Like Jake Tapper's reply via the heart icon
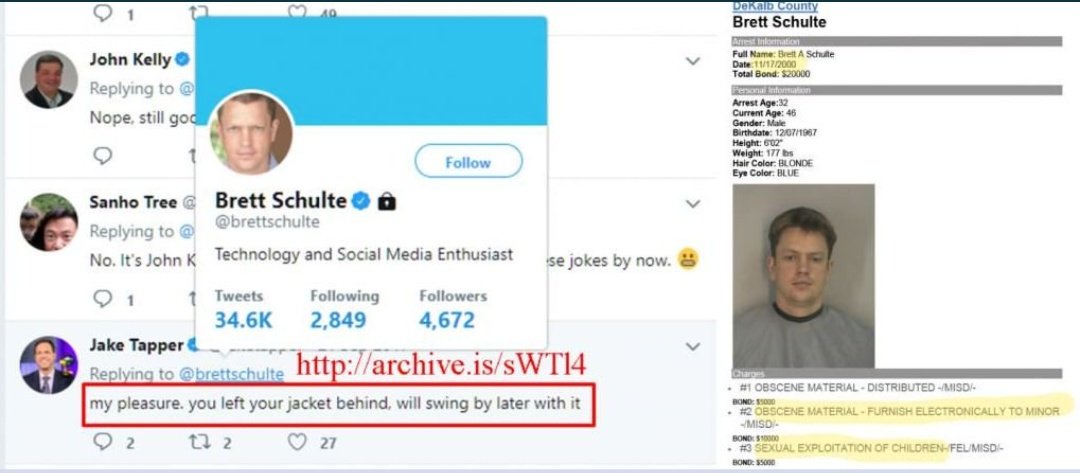The width and height of the screenshot is (1080, 473). click(x=297, y=441)
